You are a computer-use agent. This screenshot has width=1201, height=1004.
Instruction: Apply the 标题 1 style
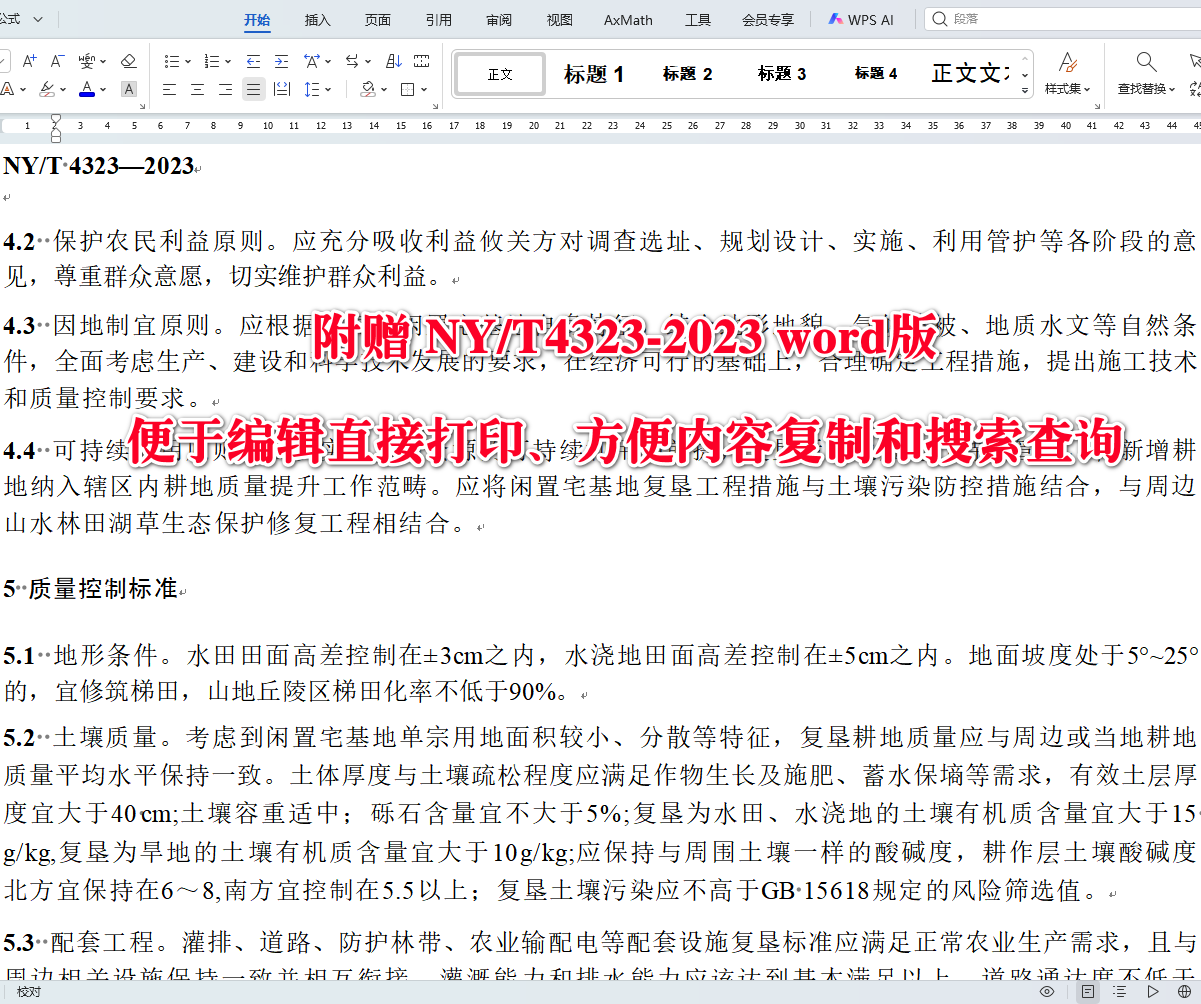coord(593,73)
